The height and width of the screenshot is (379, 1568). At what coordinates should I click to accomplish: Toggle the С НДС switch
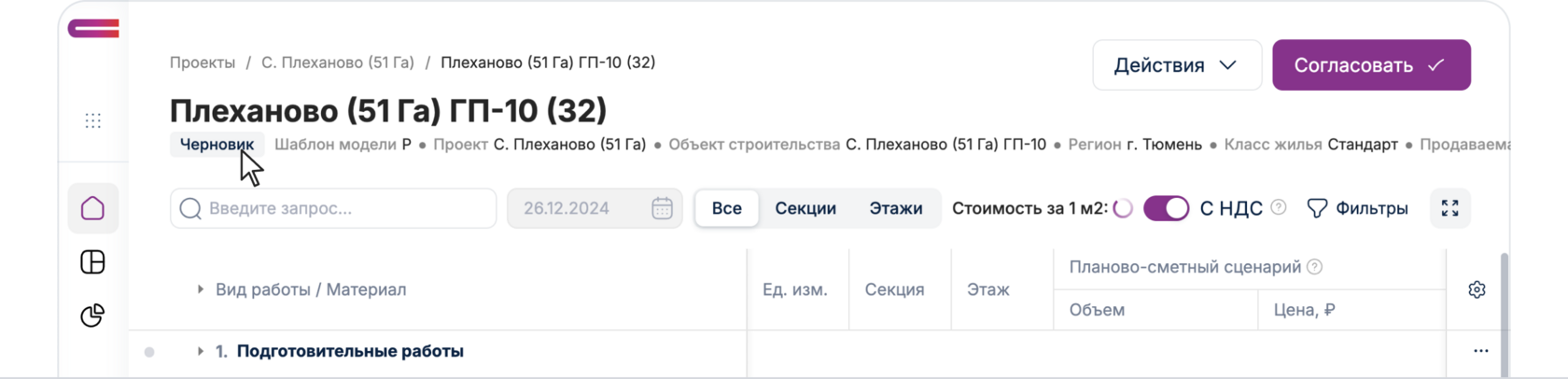[1166, 208]
